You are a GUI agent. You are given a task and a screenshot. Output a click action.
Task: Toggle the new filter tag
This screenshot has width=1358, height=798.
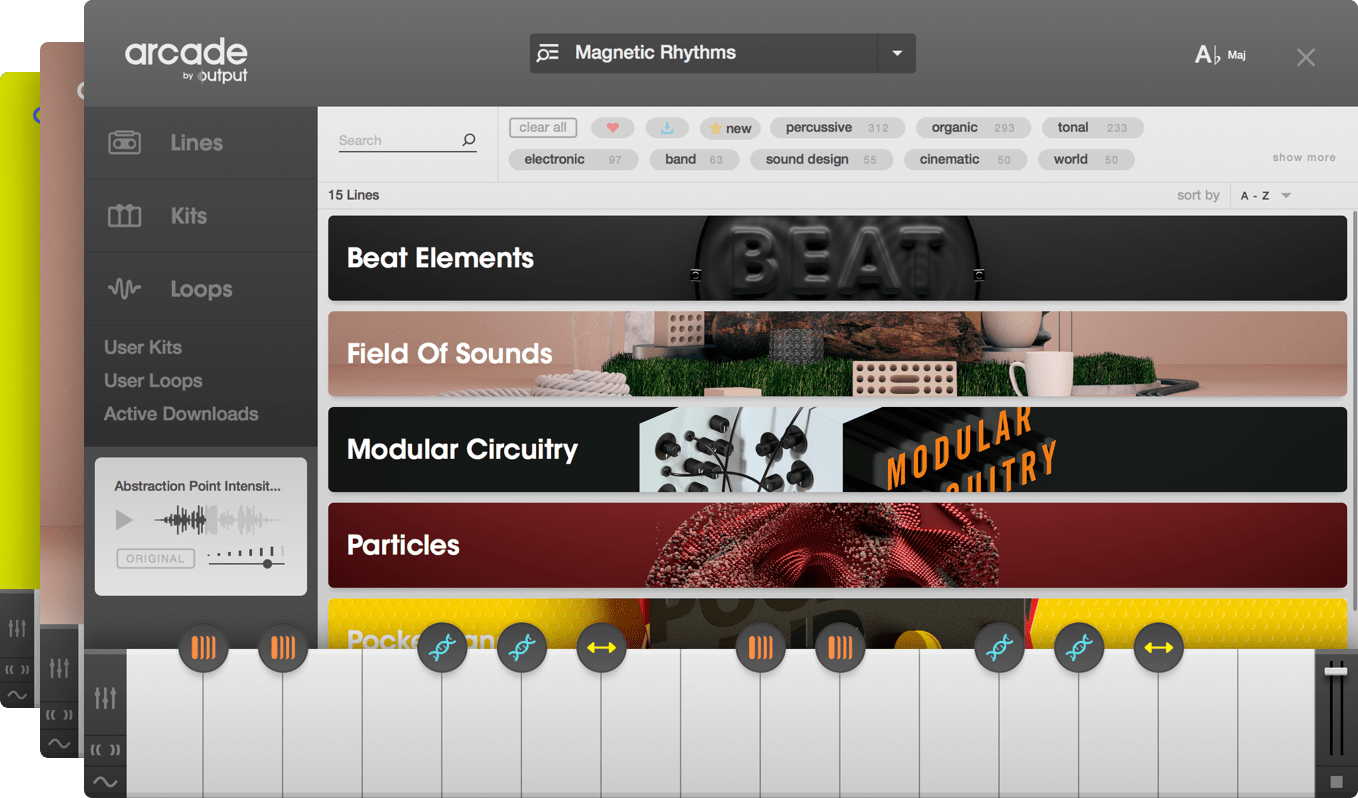[730, 128]
